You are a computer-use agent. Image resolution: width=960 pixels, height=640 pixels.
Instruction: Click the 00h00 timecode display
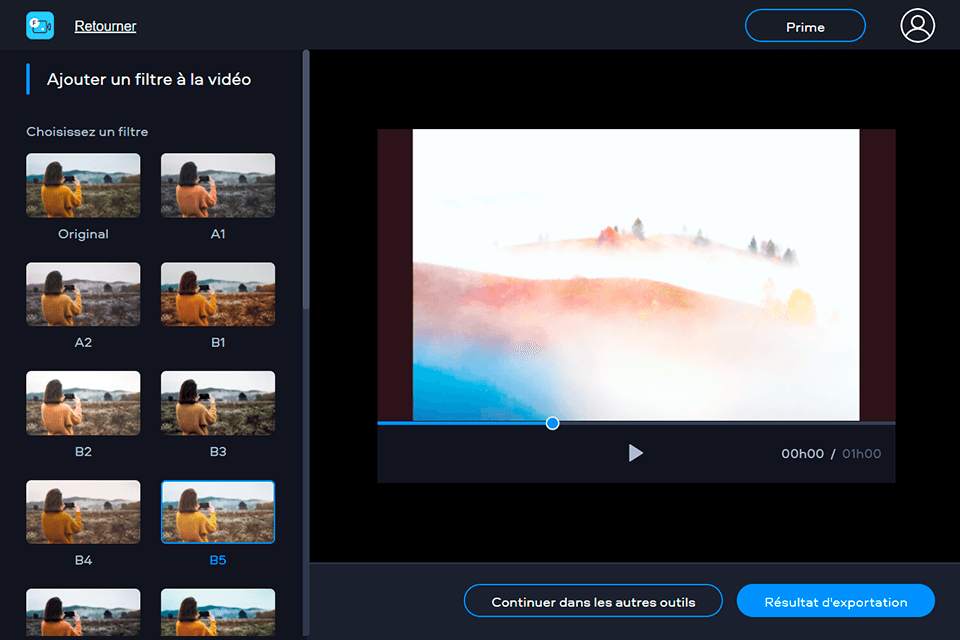pyautogui.click(x=802, y=453)
